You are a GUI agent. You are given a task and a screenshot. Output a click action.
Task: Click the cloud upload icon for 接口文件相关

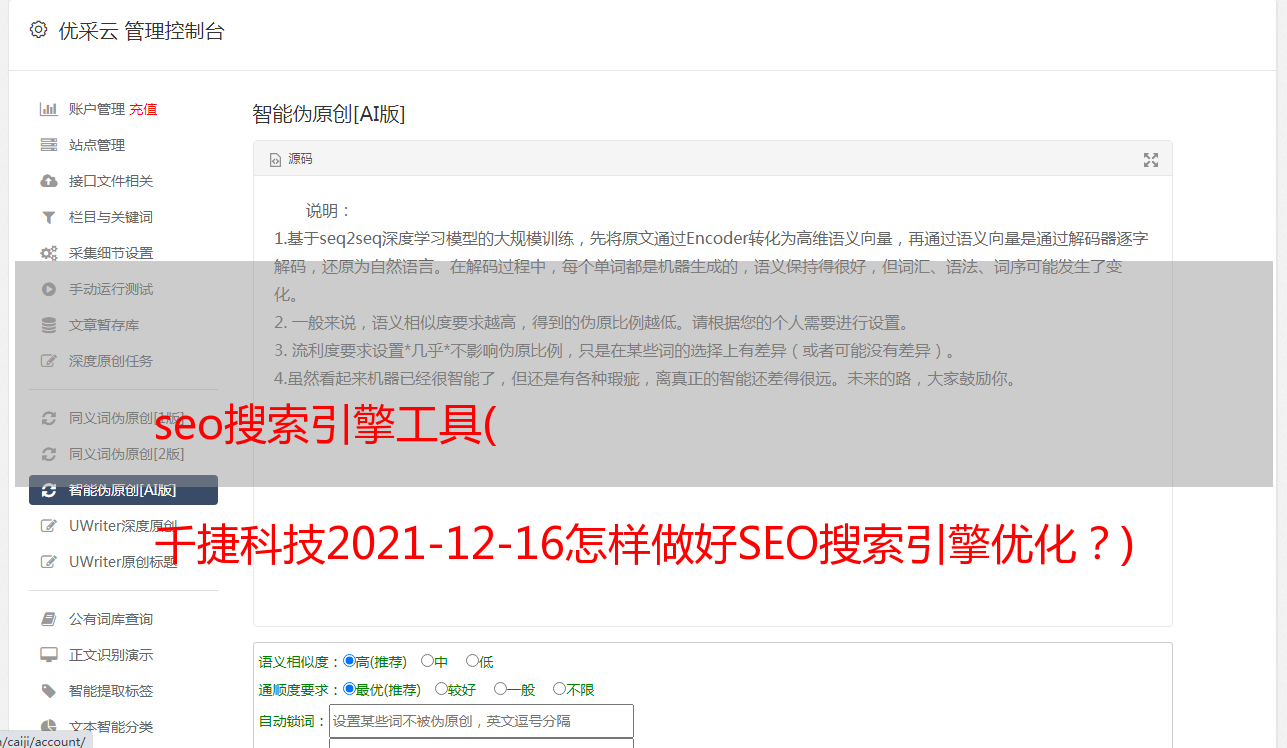click(x=48, y=181)
